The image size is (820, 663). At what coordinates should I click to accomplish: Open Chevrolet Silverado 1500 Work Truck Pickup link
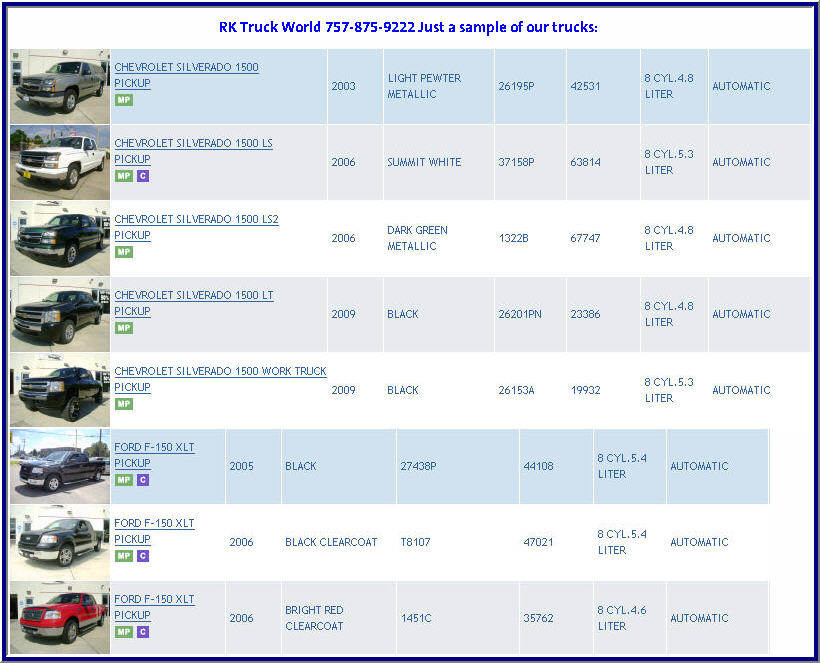pos(220,379)
